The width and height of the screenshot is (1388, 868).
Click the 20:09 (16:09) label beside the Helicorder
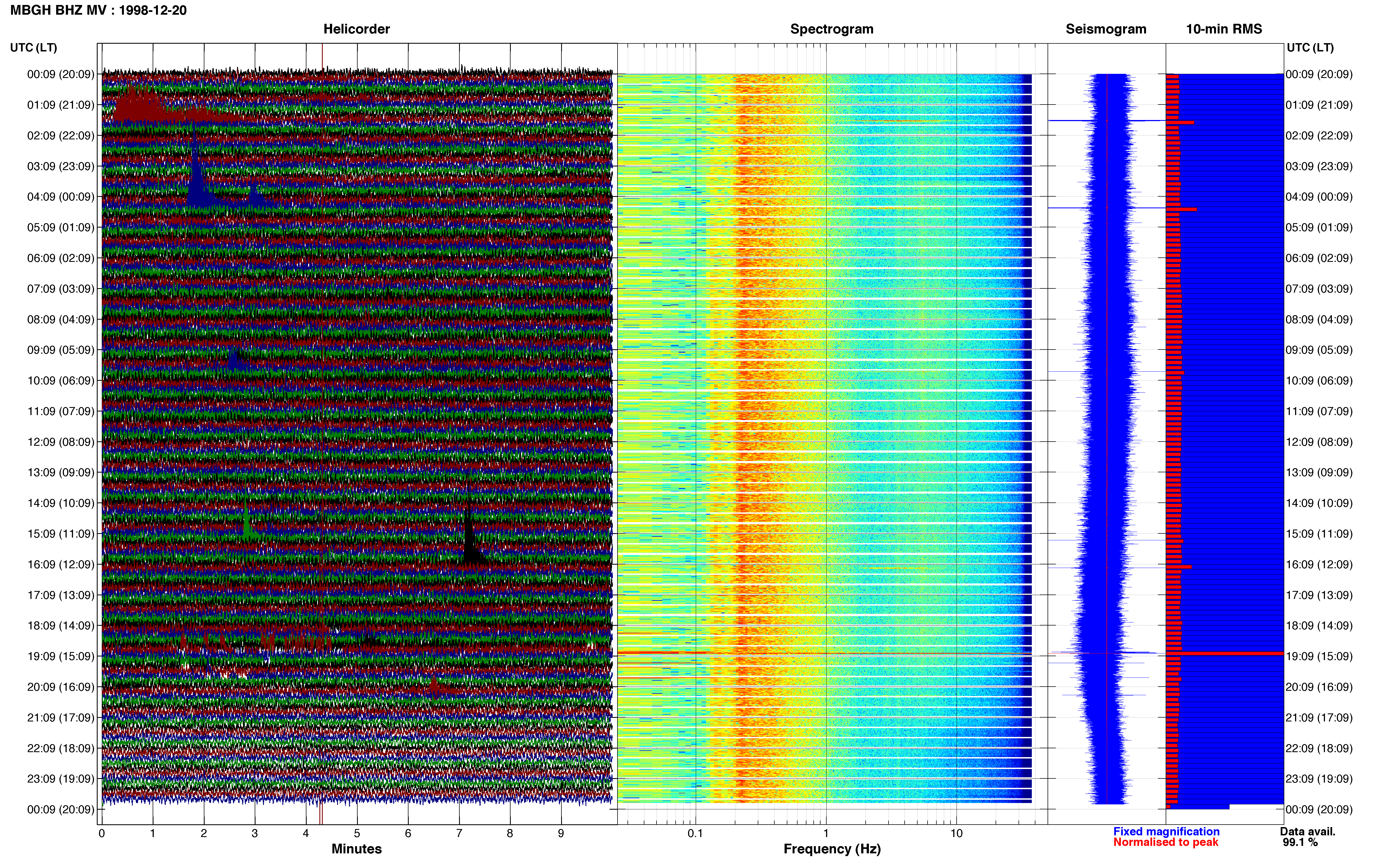tap(60, 687)
